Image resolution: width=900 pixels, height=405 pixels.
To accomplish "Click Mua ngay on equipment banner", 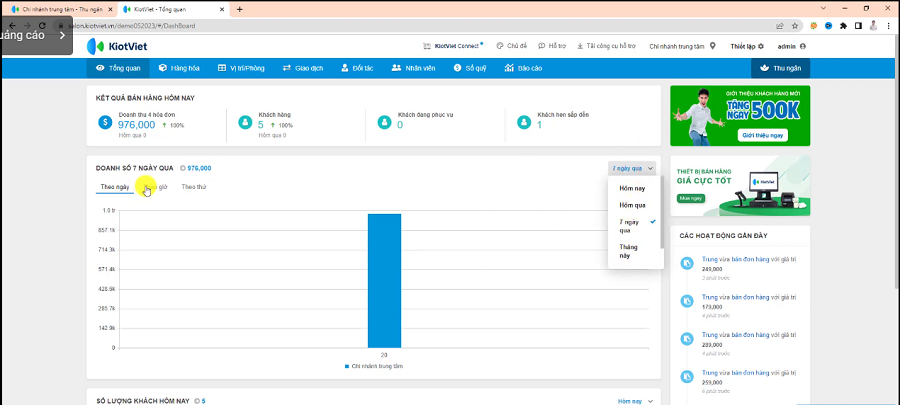I will (691, 198).
